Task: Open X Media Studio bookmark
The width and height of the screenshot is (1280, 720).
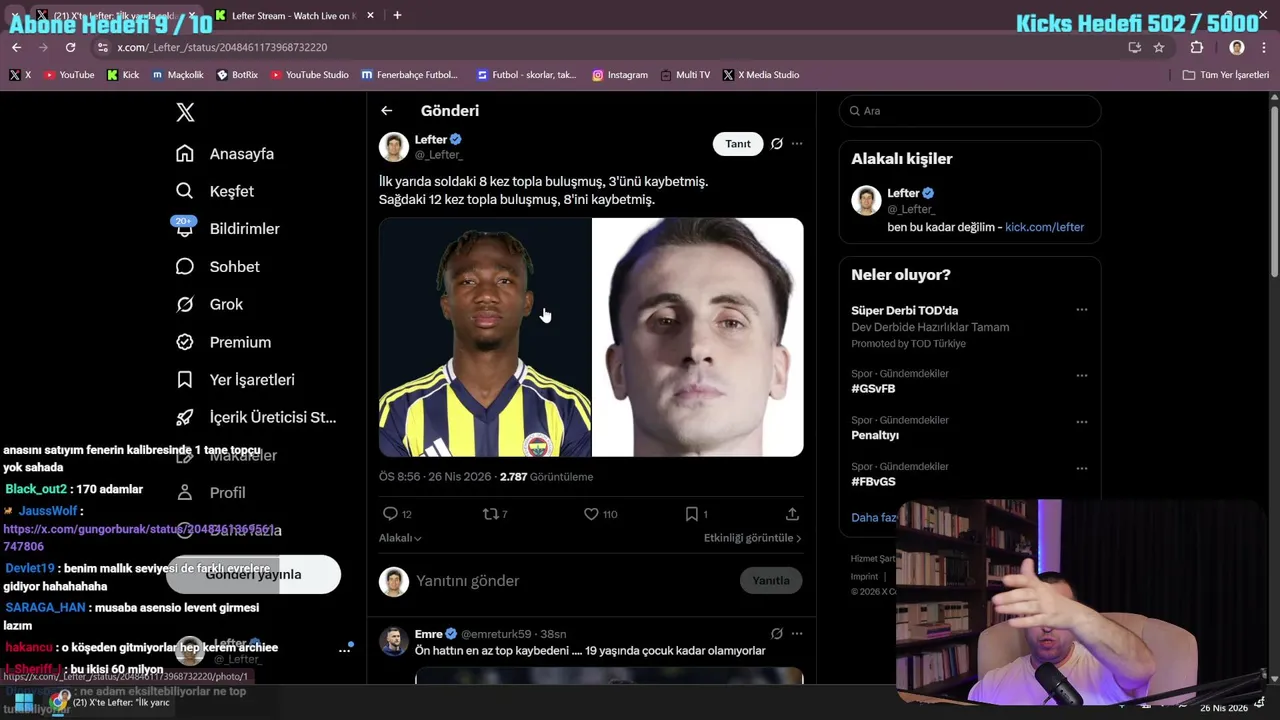Action: click(x=761, y=75)
